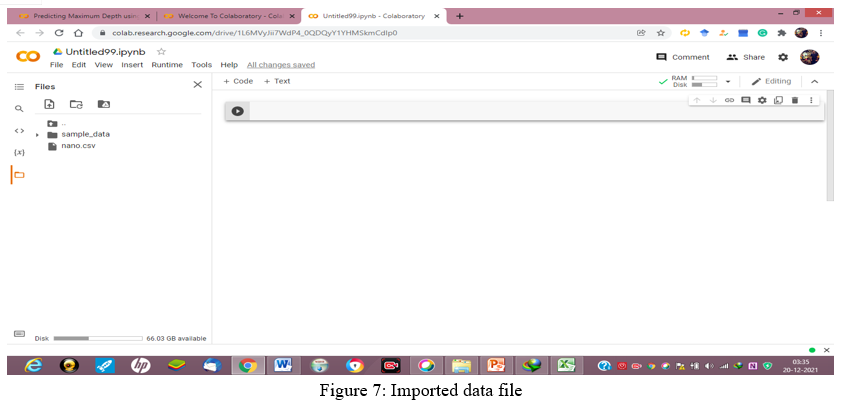Toggle the Files sidebar folder icon
856x402 pixels.
[19, 175]
